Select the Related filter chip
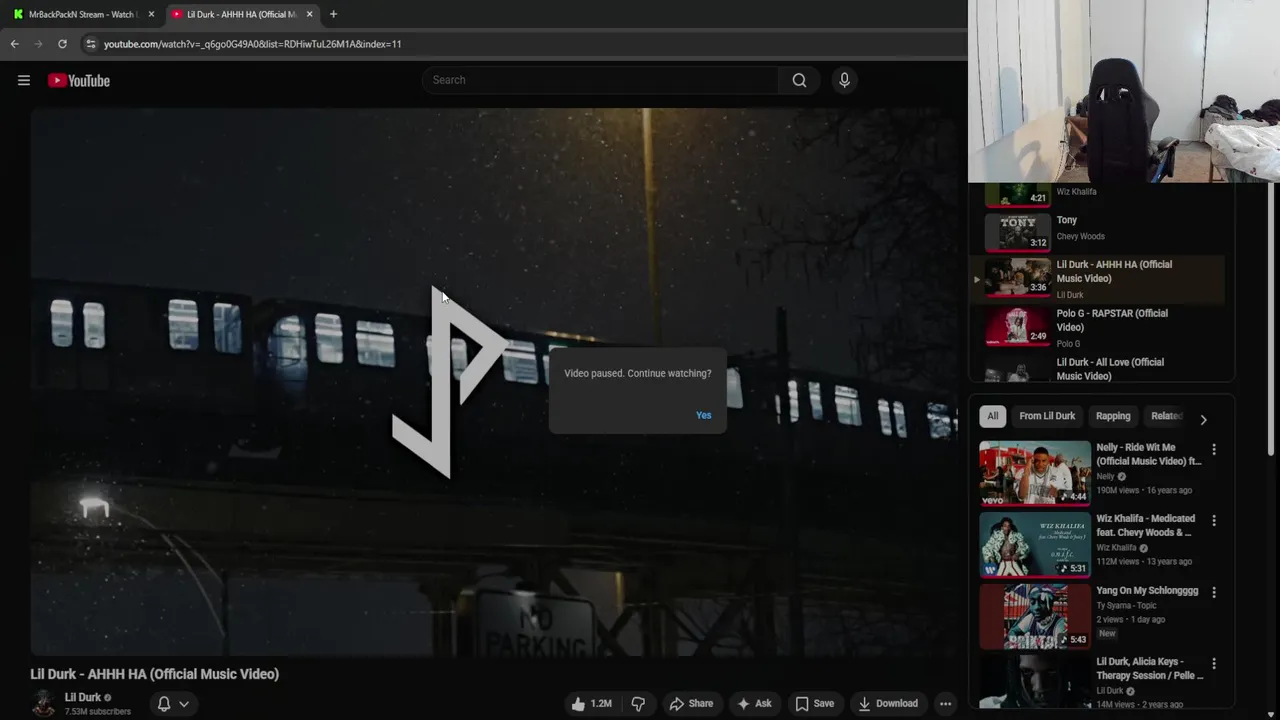Viewport: 1280px width, 720px height. 1166,416
